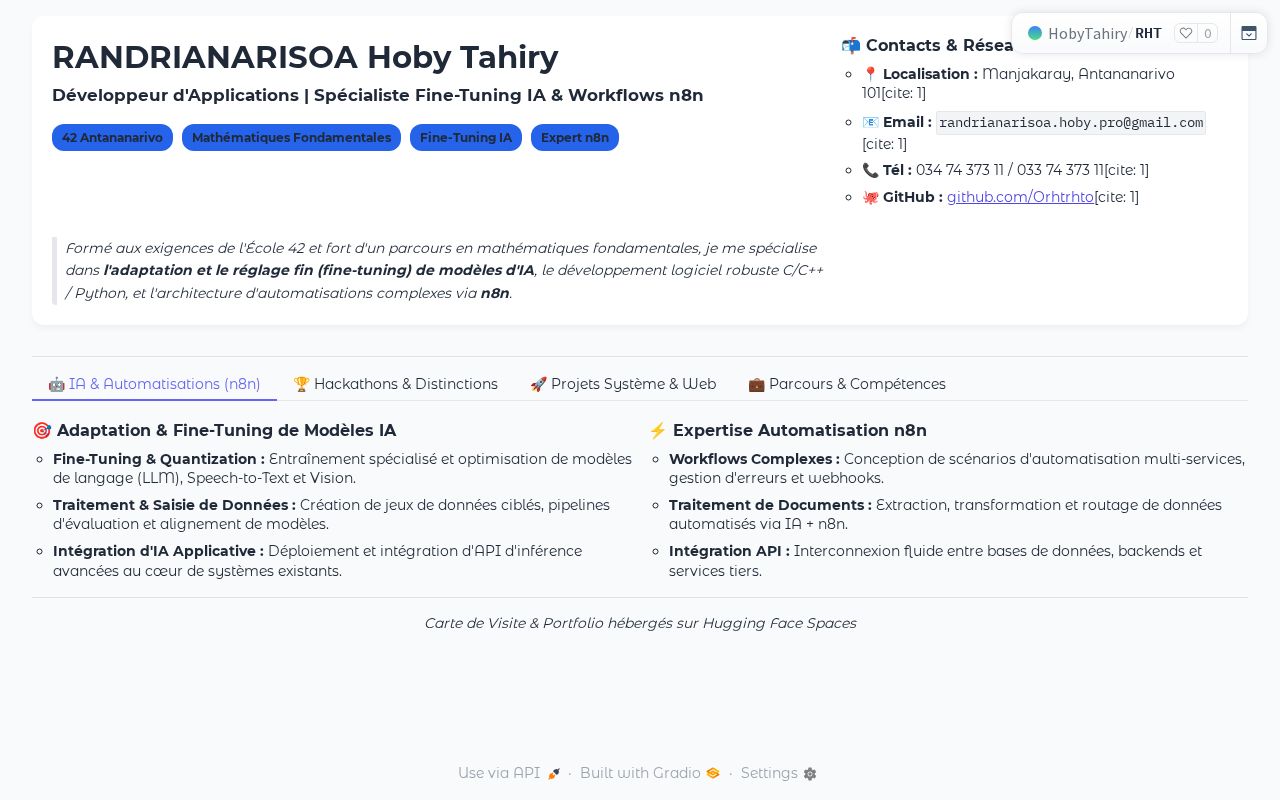Click the Fine-Tuning & Quantization bullet

coord(342,468)
